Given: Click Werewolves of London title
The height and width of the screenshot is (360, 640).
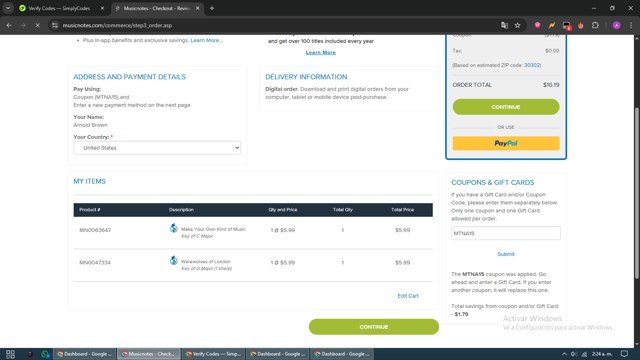Looking at the screenshot, I should tap(206, 262).
